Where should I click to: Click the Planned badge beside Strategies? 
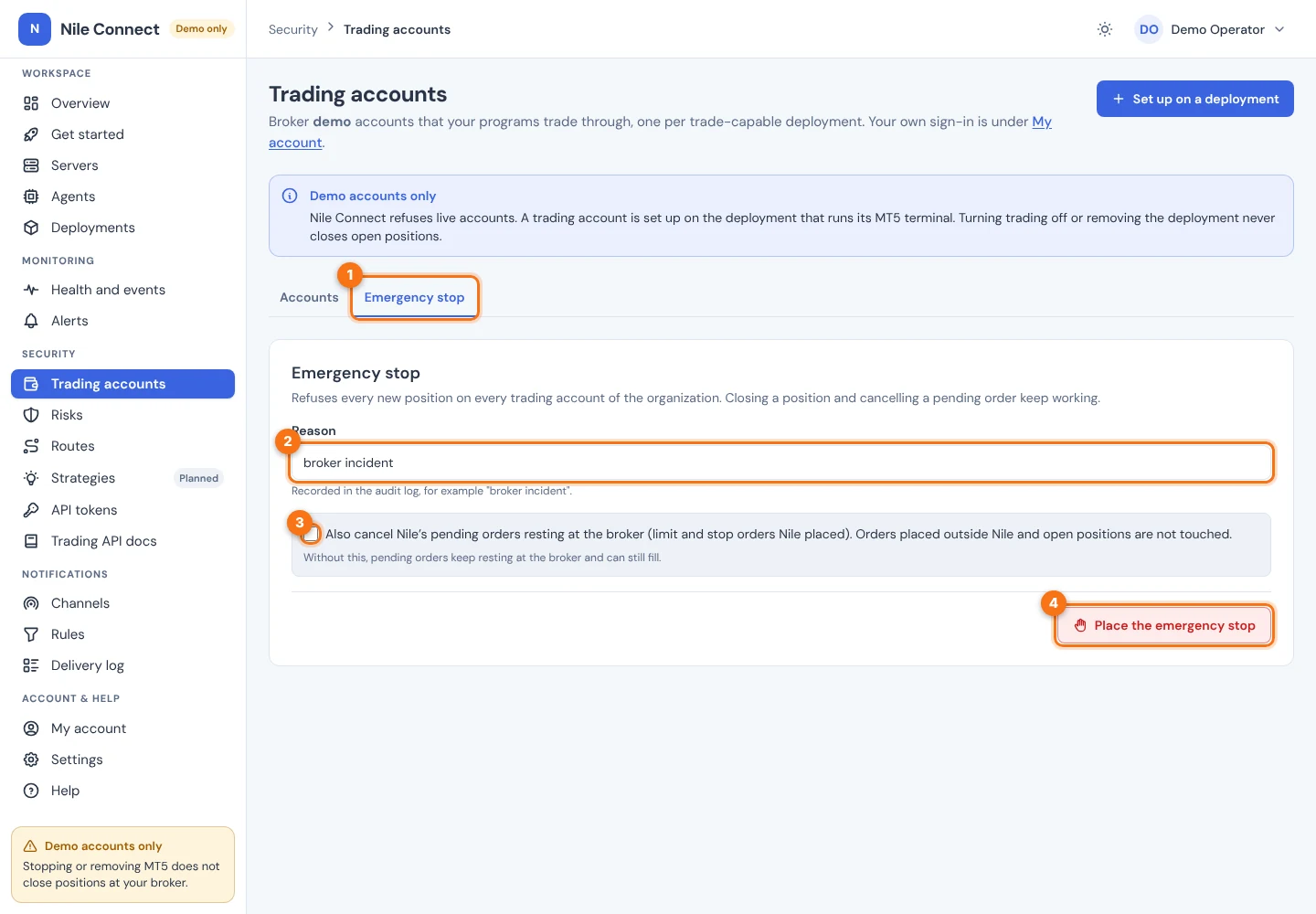pos(198,478)
